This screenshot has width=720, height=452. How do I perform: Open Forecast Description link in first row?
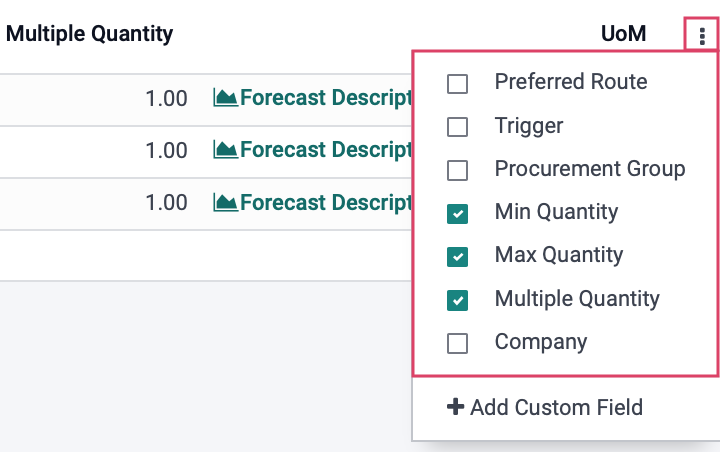[326, 97]
